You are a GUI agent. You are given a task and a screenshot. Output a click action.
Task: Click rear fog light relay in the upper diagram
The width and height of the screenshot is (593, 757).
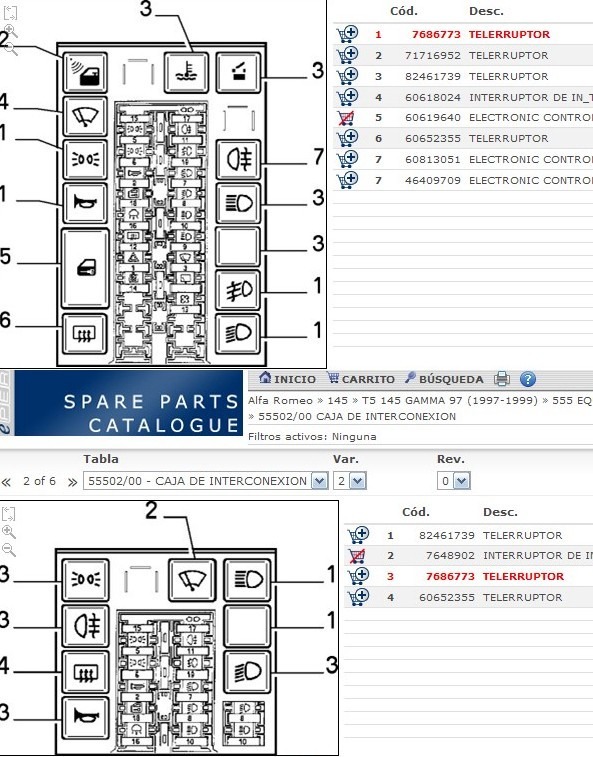coord(238,159)
